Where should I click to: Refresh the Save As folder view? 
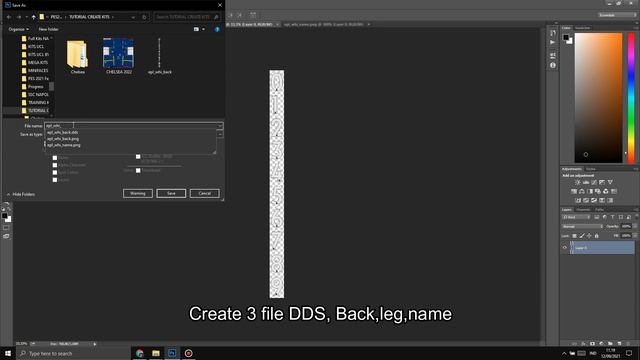[144, 17]
